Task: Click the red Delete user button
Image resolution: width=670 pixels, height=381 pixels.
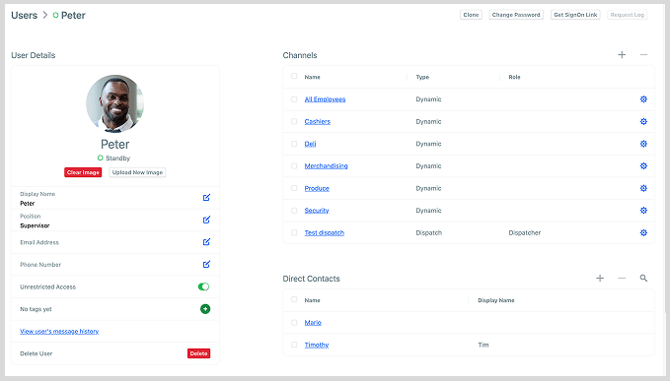Action: 199,353
